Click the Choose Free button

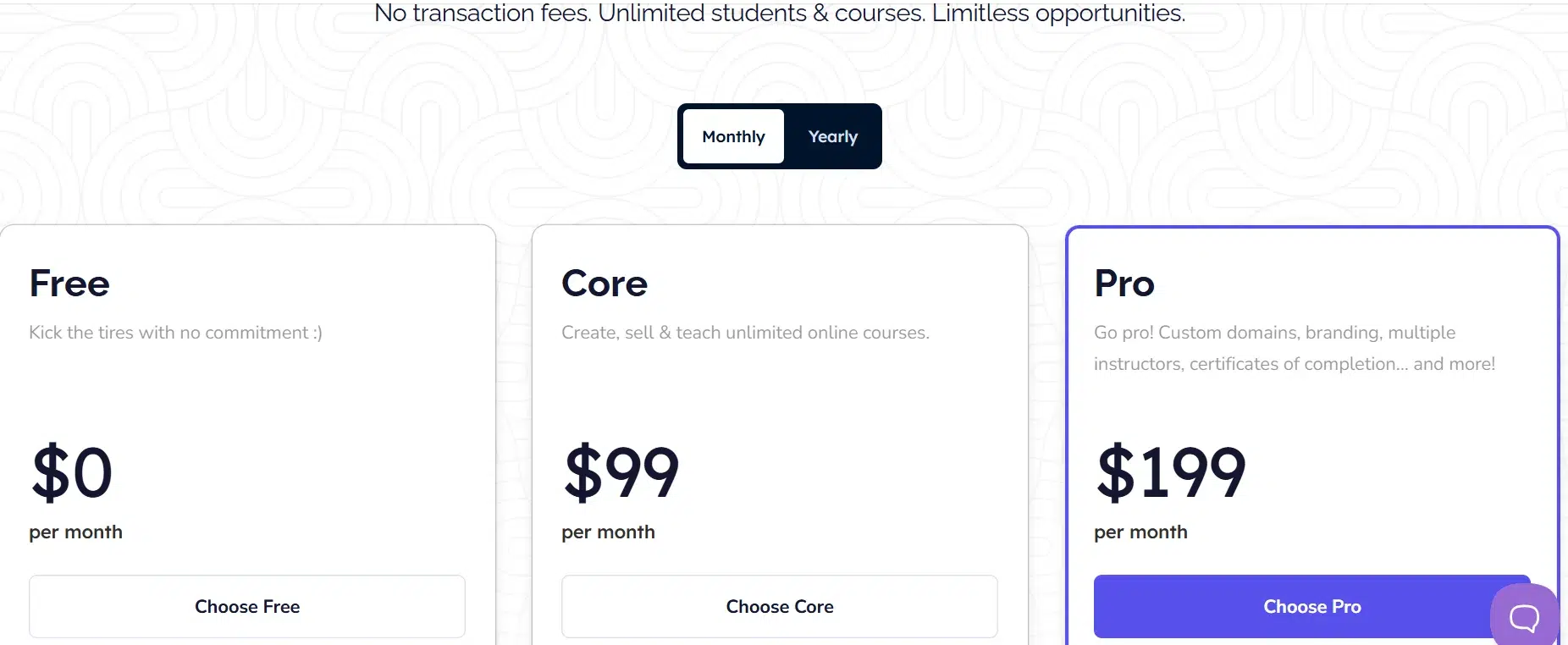click(x=247, y=606)
